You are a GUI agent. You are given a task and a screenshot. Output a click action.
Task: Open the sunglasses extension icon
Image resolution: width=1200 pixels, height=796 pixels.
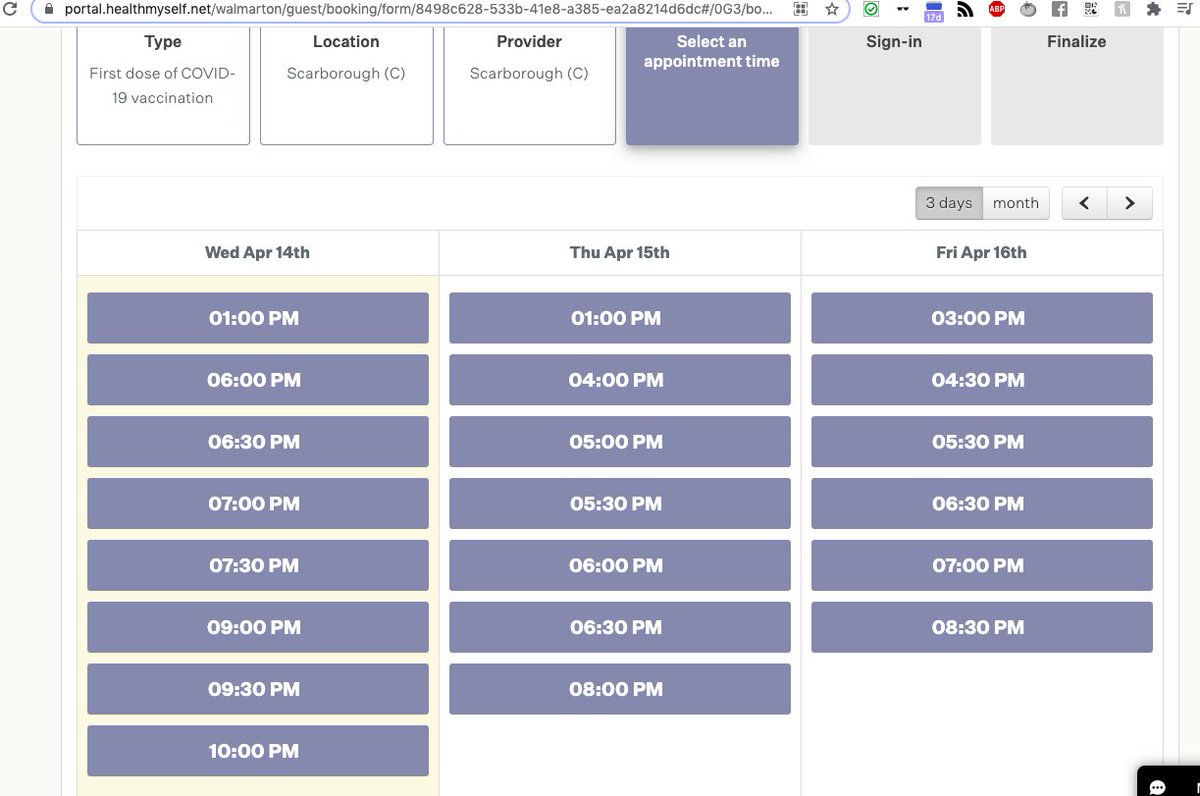pos(903,9)
